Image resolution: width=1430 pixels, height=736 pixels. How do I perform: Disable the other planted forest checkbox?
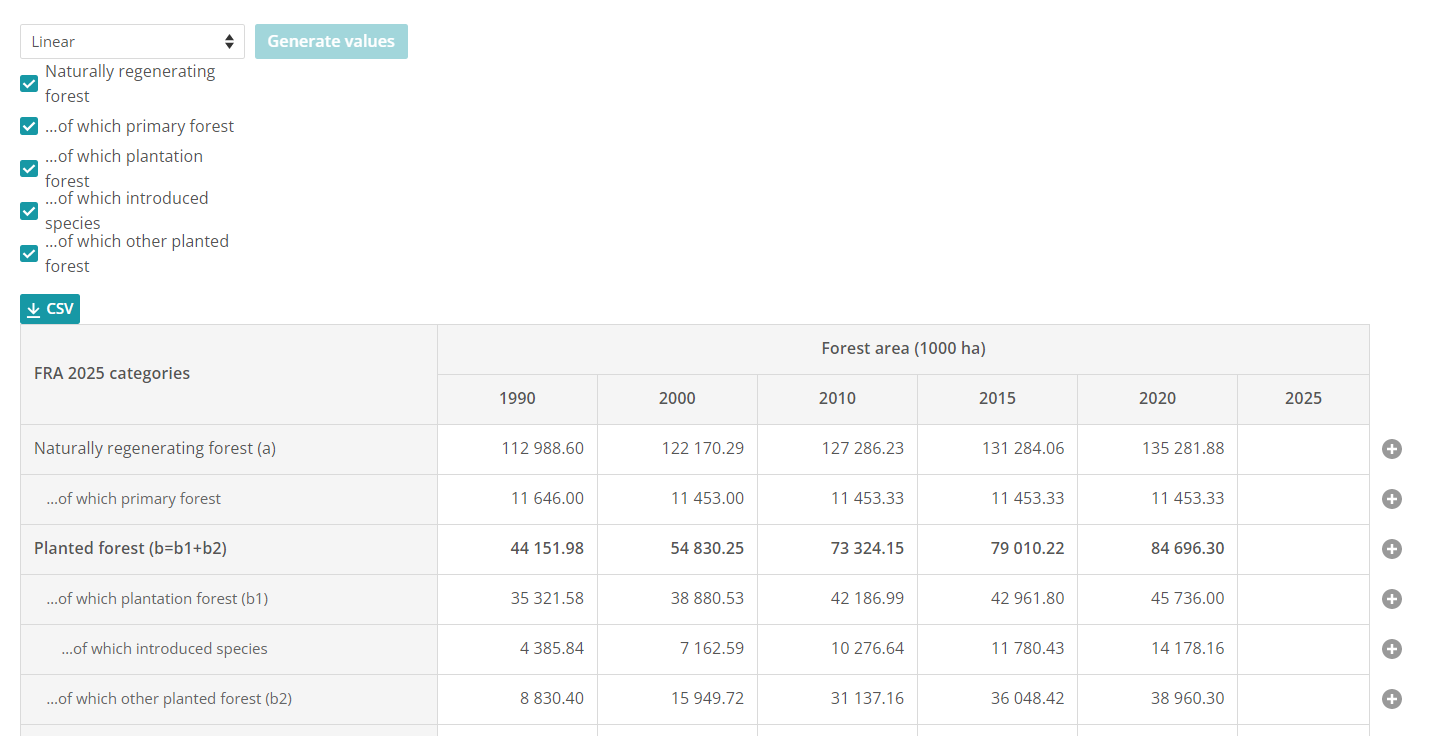coord(28,253)
